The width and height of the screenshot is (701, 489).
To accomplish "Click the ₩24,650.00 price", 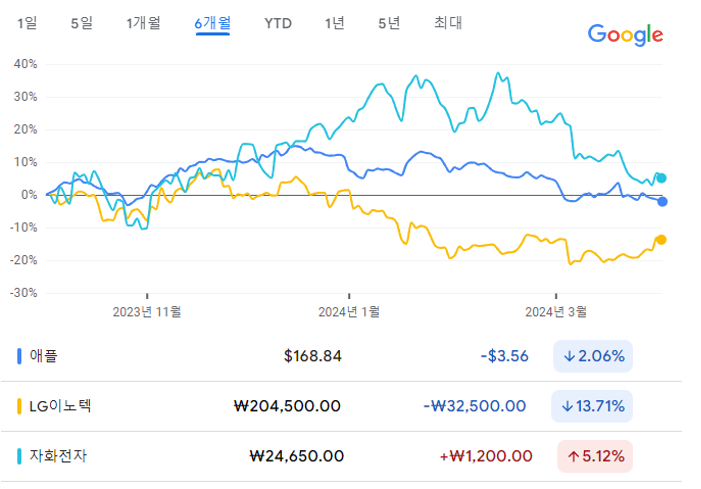I will (297, 456).
